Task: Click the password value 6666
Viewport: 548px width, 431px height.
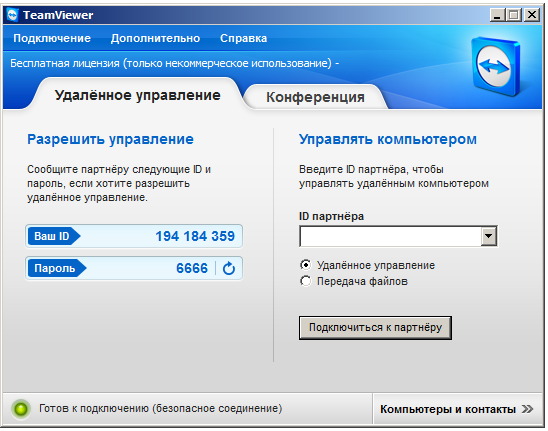Action: click(192, 268)
